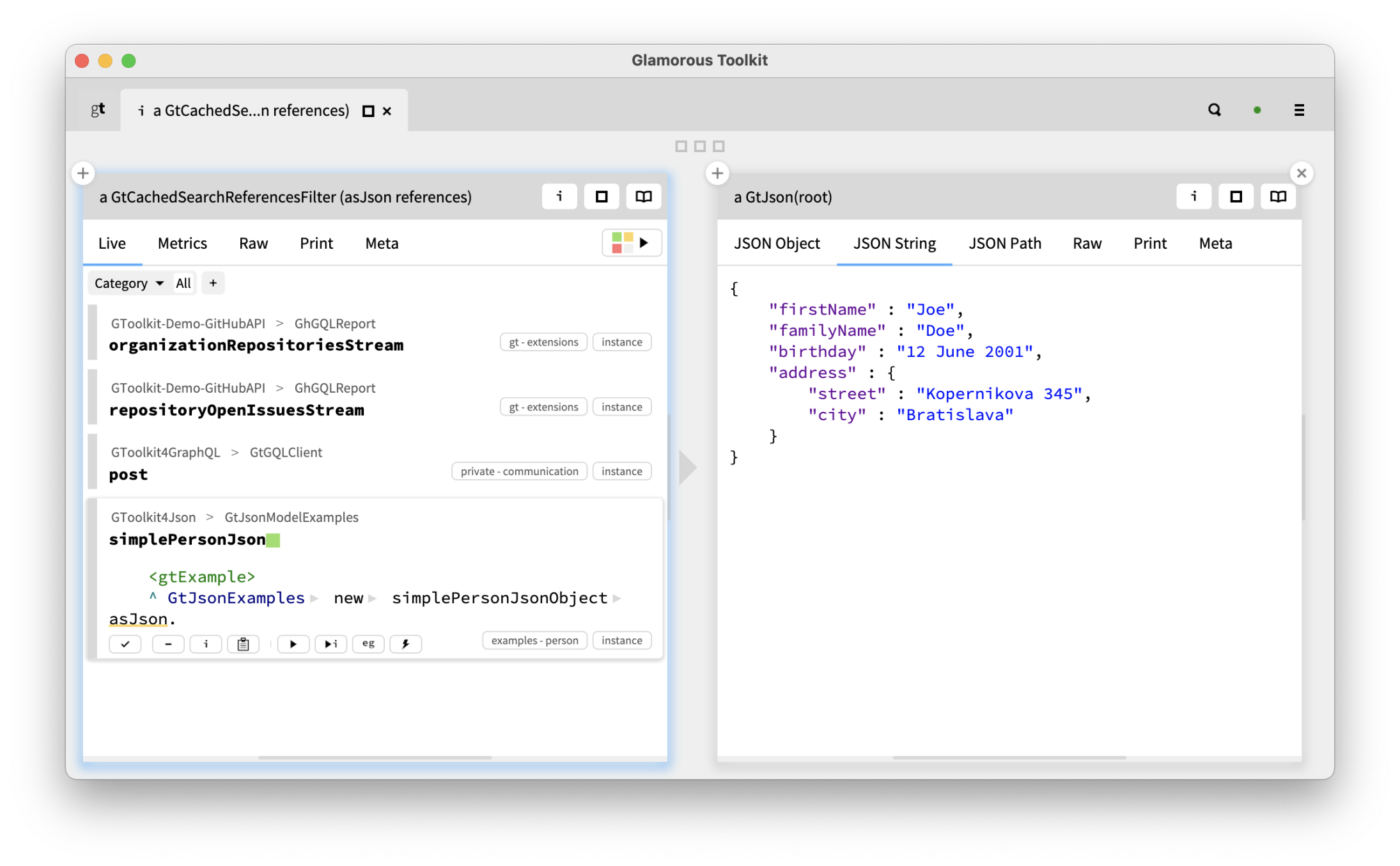Click private - communication tag on post

click(x=519, y=471)
